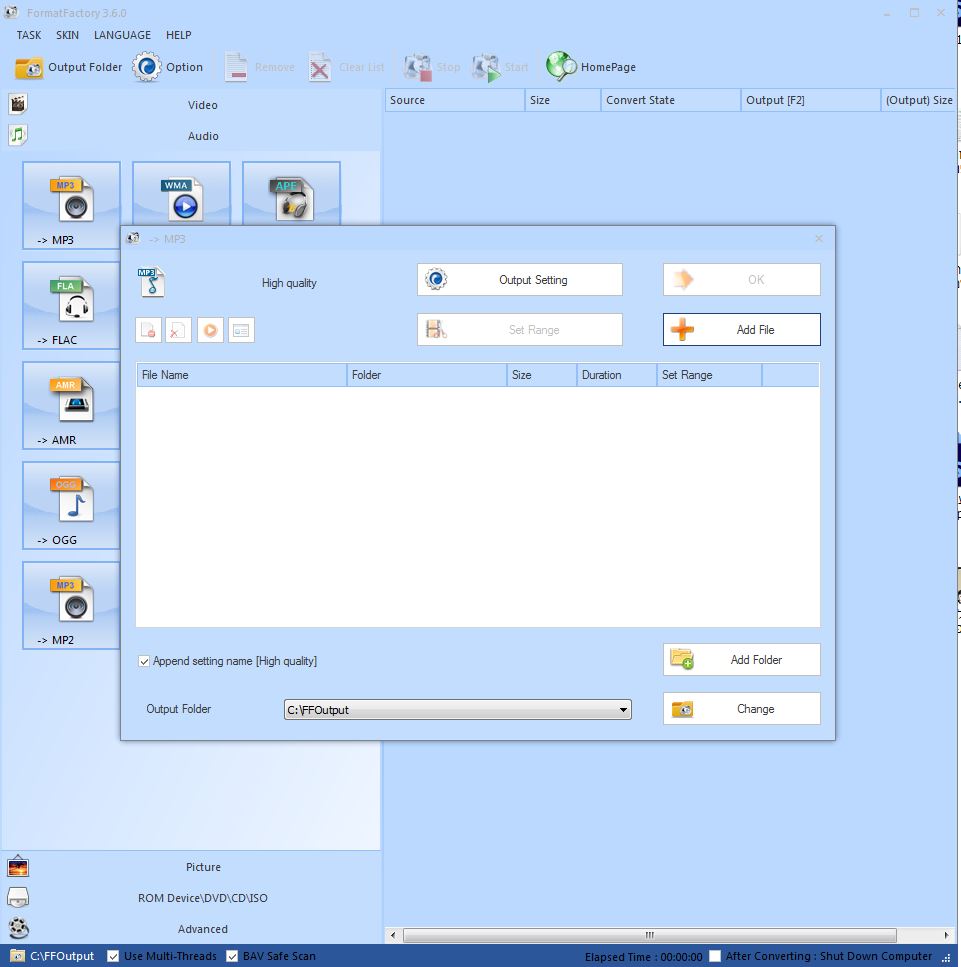The height and width of the screenshot is (967, 961).
Task: Click the Folder column header
Action: 427,375
